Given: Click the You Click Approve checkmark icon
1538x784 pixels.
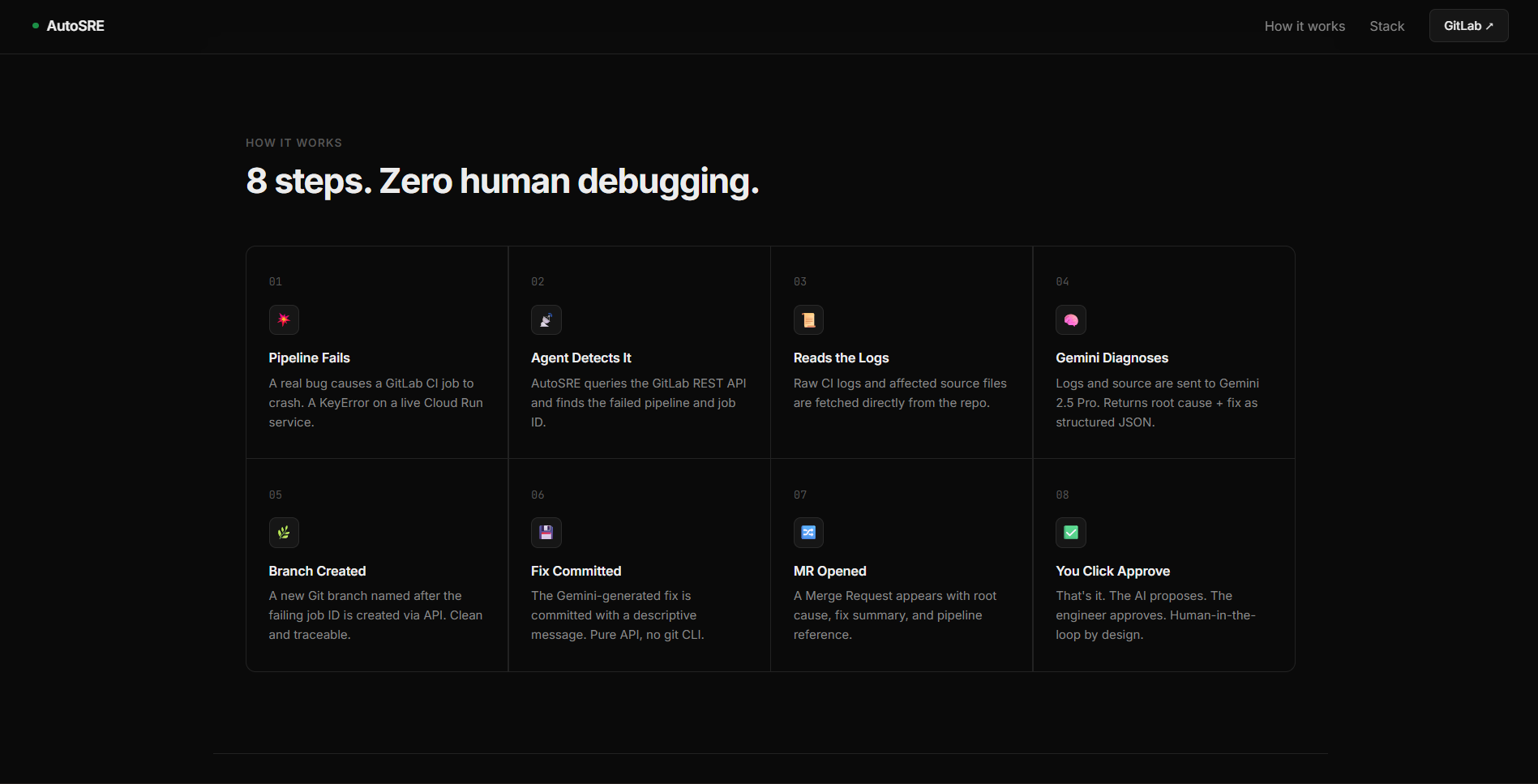Looking at the screenshot, I should point(1070,533).
